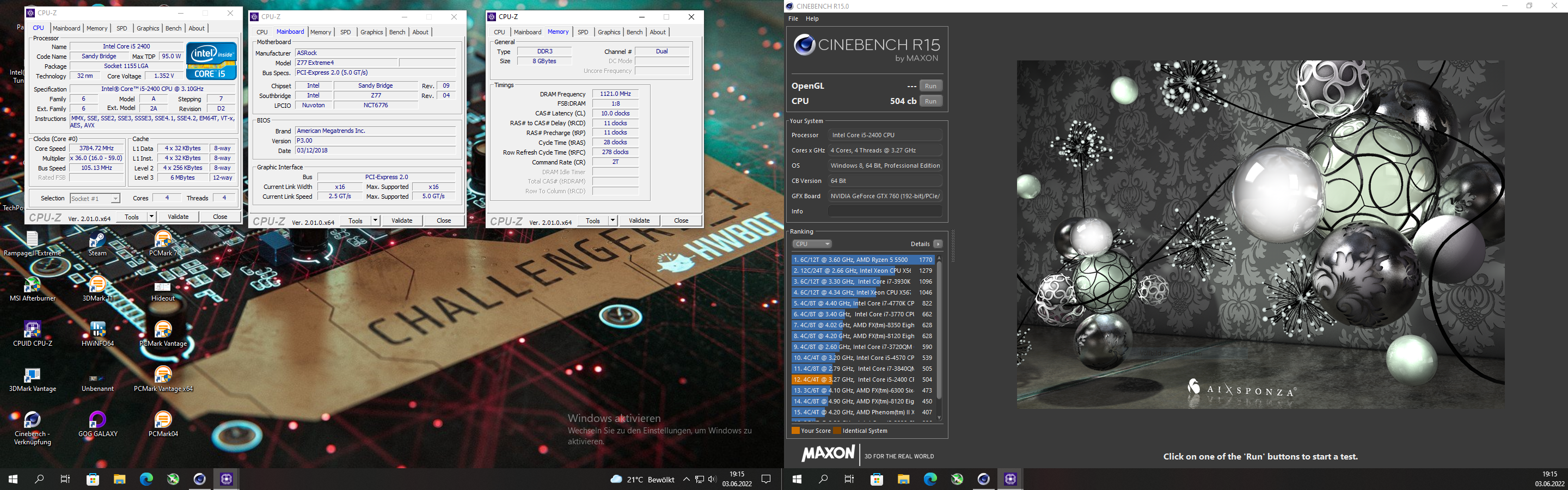Open Graphics tab in Memory CPU-Z window

[609, 32]
